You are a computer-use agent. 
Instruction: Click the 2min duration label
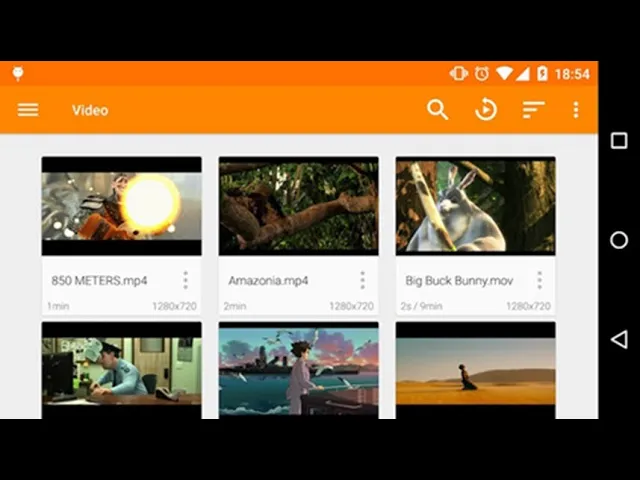pos(235,306)
